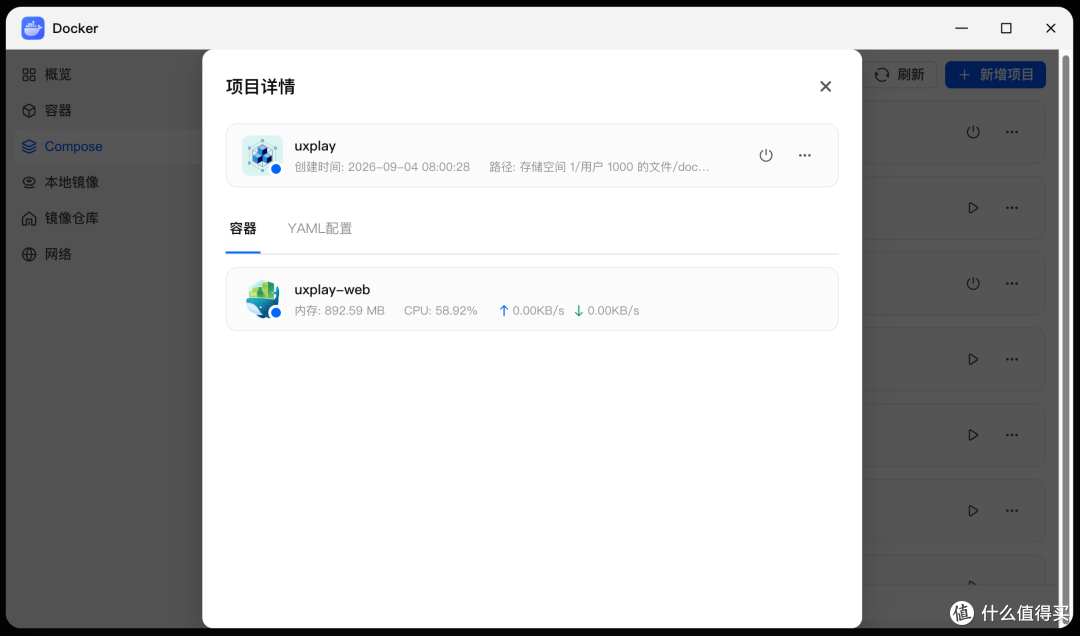Click 创建时间: 2026-09-04 08:00:28 text

coord(382,167)
